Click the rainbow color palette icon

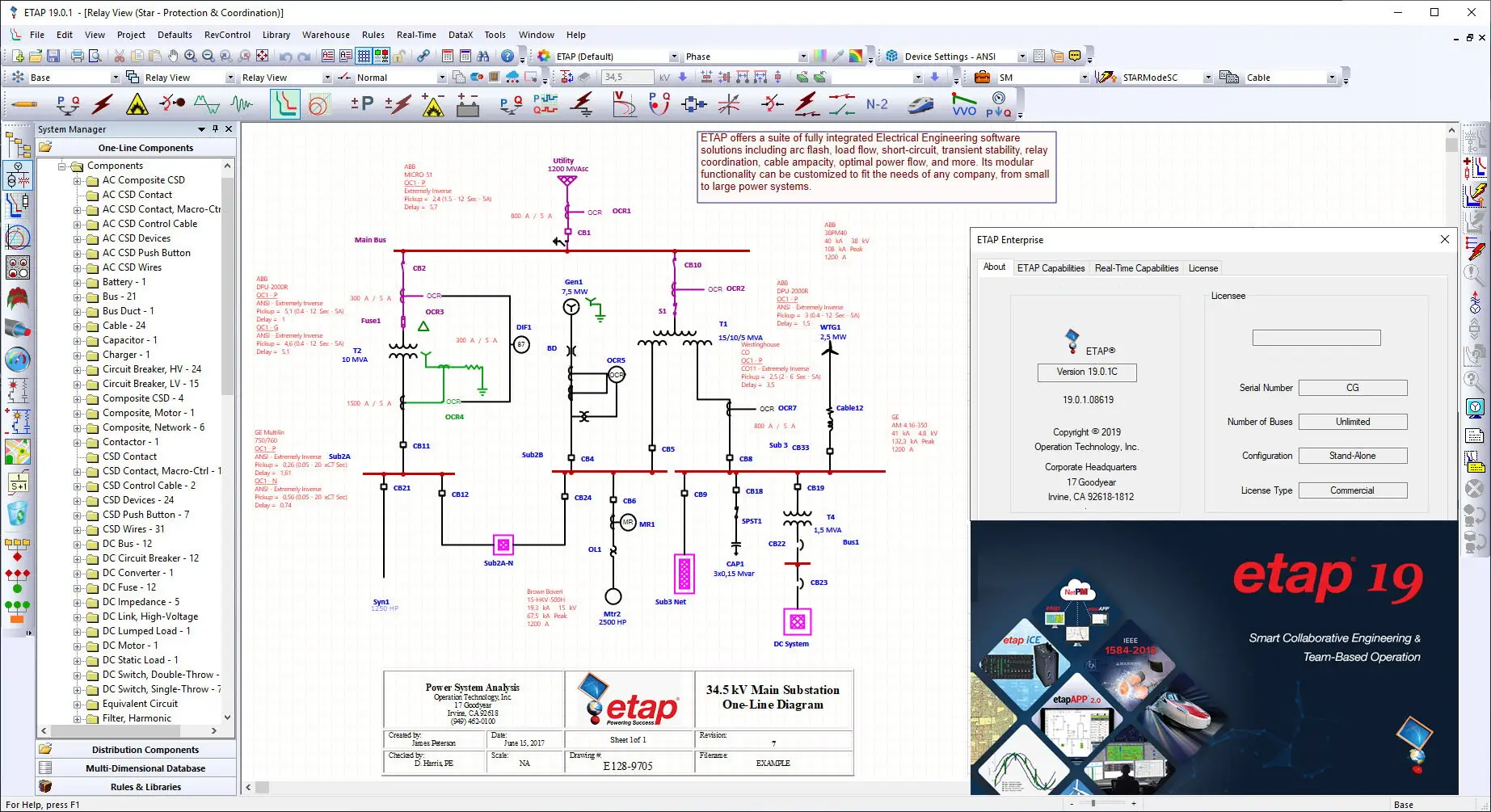[855, 56]
